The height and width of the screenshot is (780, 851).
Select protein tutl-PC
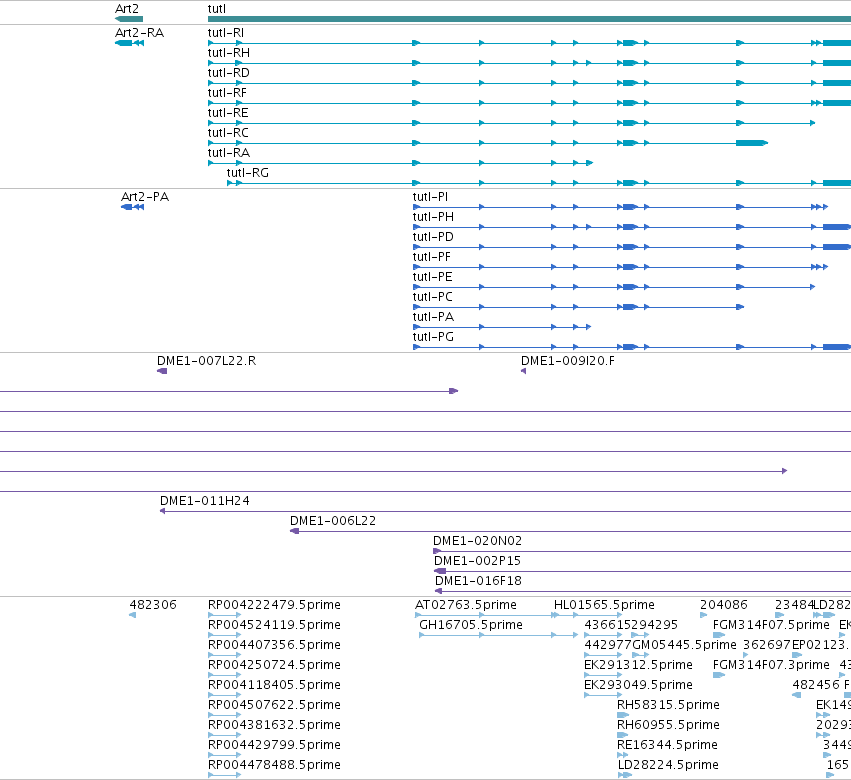click(433, 297)
